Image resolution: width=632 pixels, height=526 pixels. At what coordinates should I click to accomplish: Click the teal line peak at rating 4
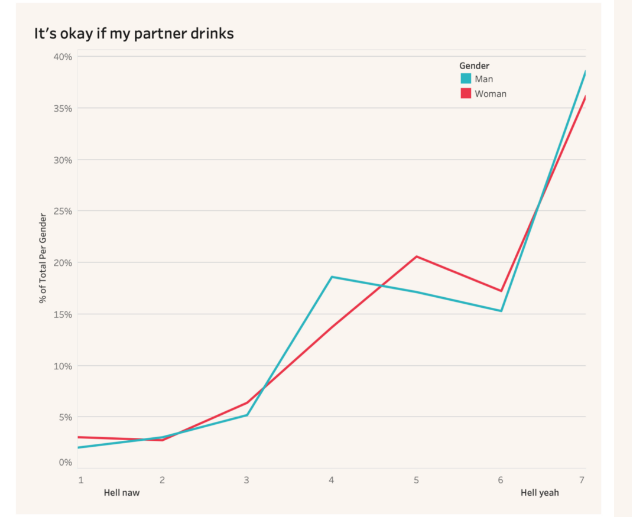[332, 277]
